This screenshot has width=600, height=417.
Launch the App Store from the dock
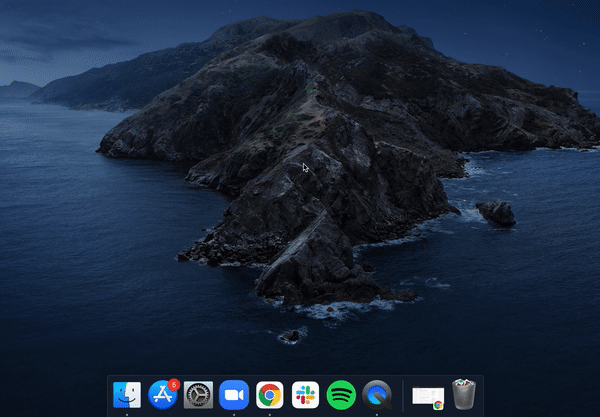pyautogui.click(x=162, y=394)
